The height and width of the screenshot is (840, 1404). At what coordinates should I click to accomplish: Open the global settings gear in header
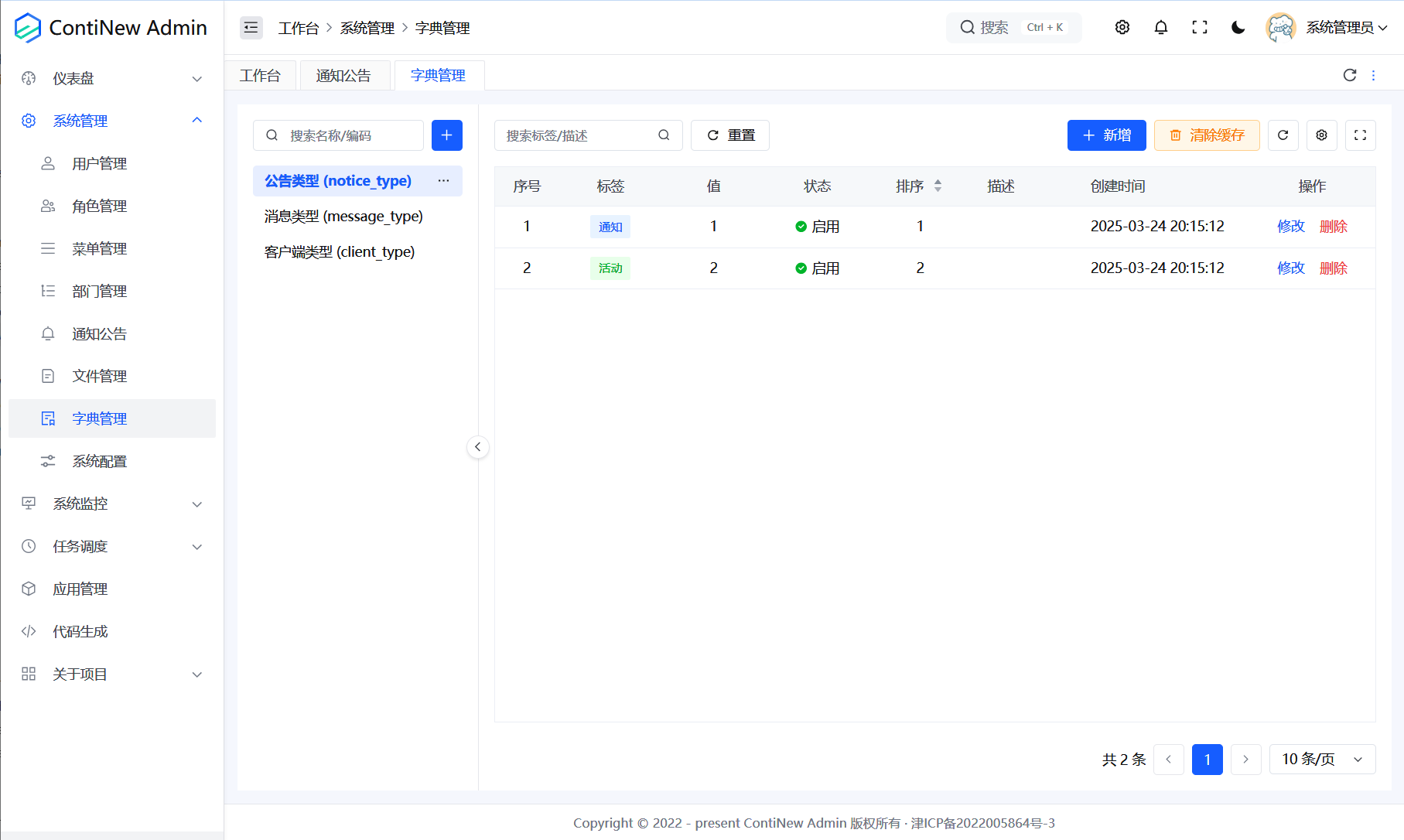[1122, 28]
